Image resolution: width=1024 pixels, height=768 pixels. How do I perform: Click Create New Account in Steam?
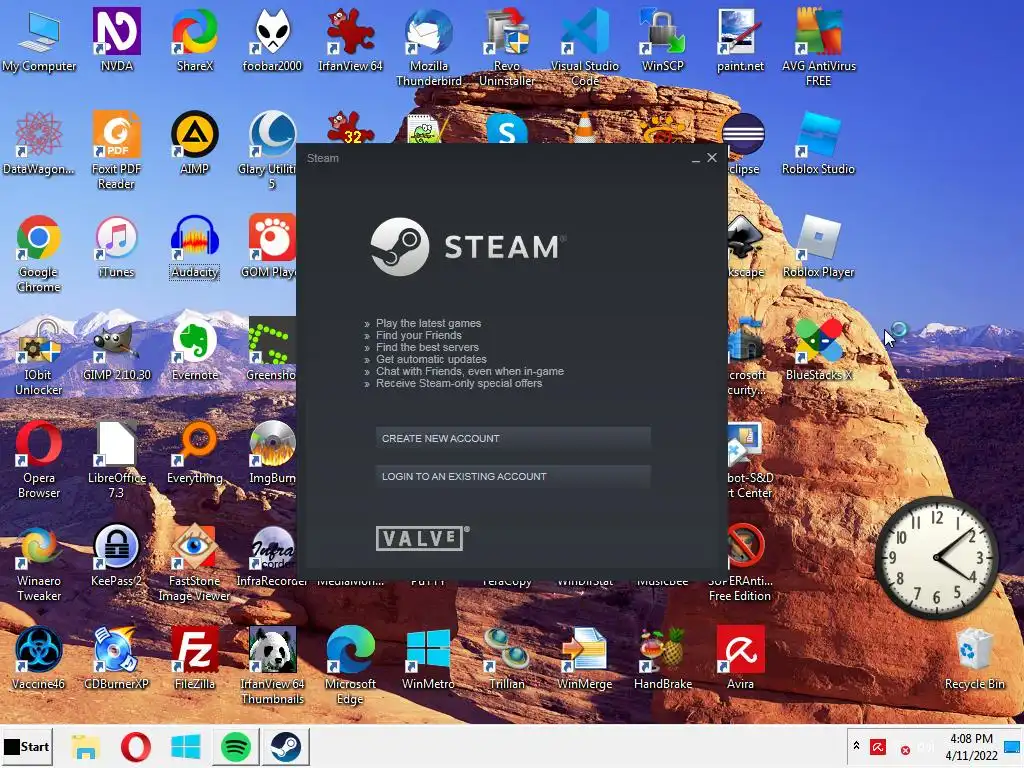[x=513, y=438]
